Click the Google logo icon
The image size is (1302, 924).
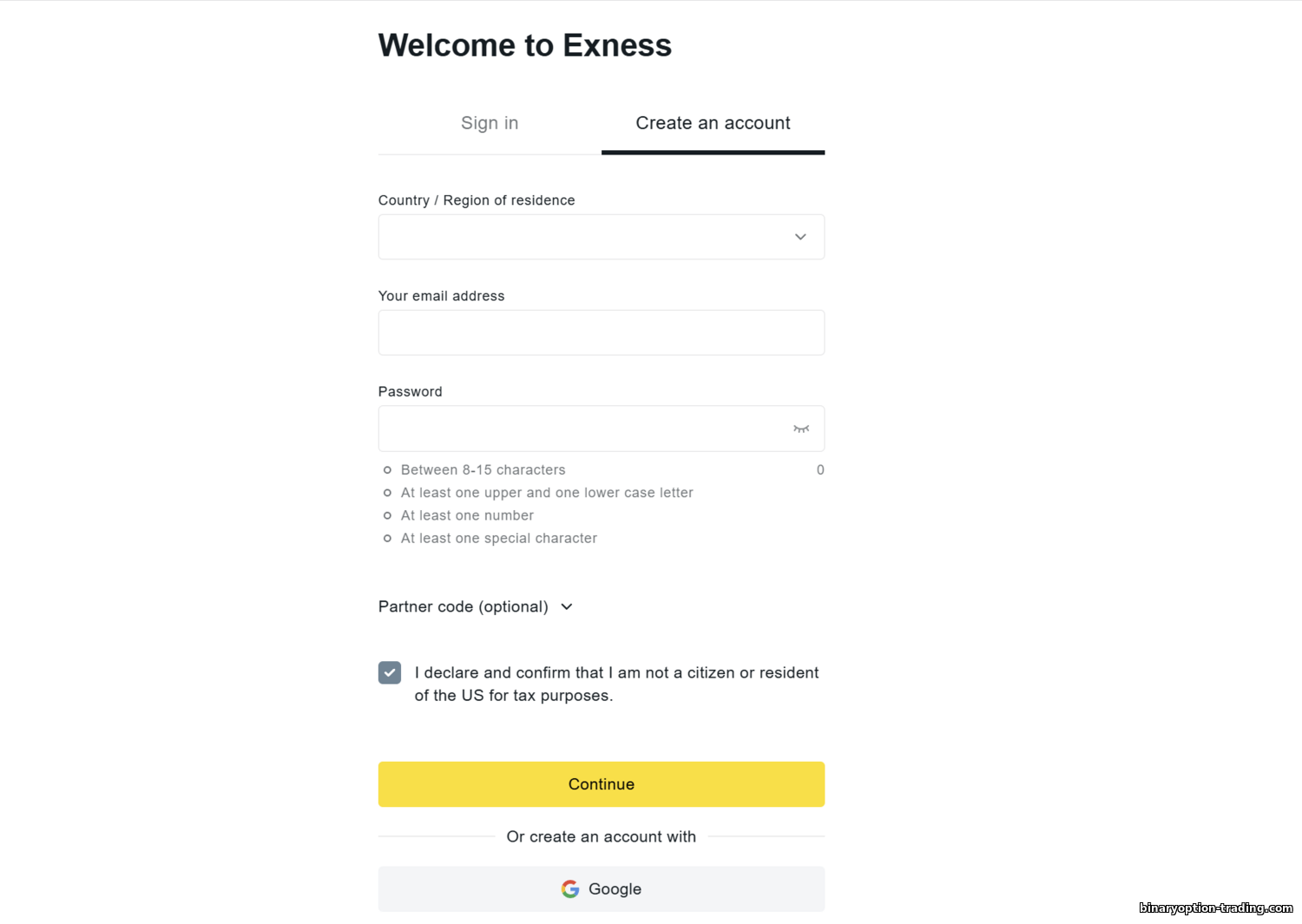click(x=570, y=888)
